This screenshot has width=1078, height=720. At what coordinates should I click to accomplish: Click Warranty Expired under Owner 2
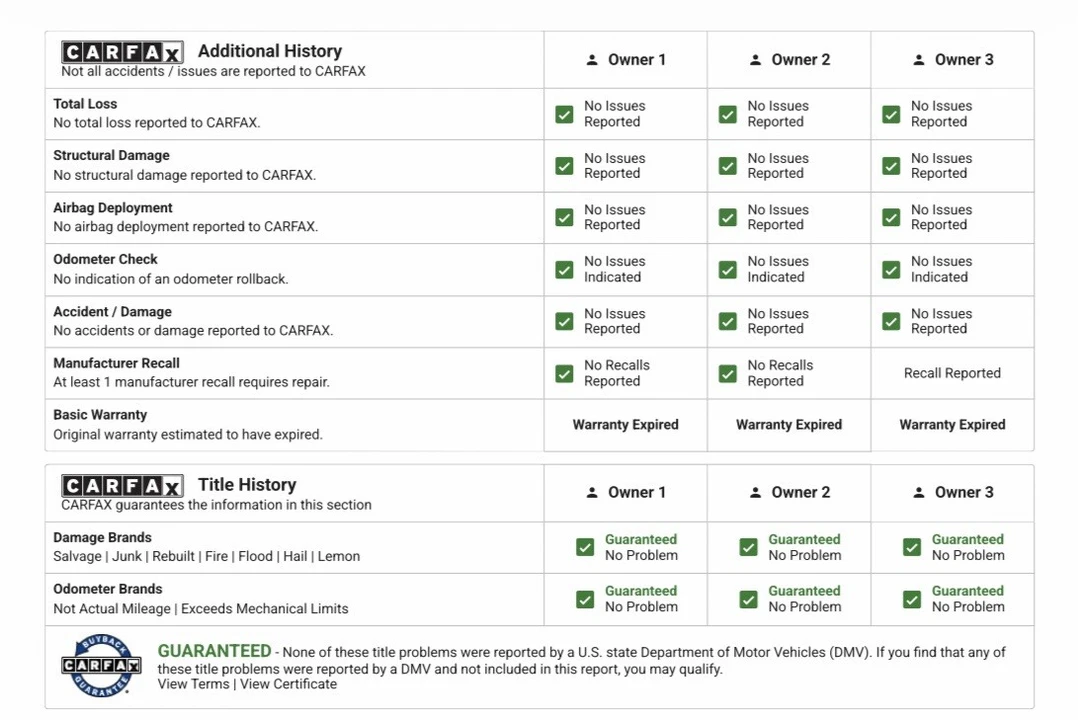pyautogui.click(x=789, y=425)
